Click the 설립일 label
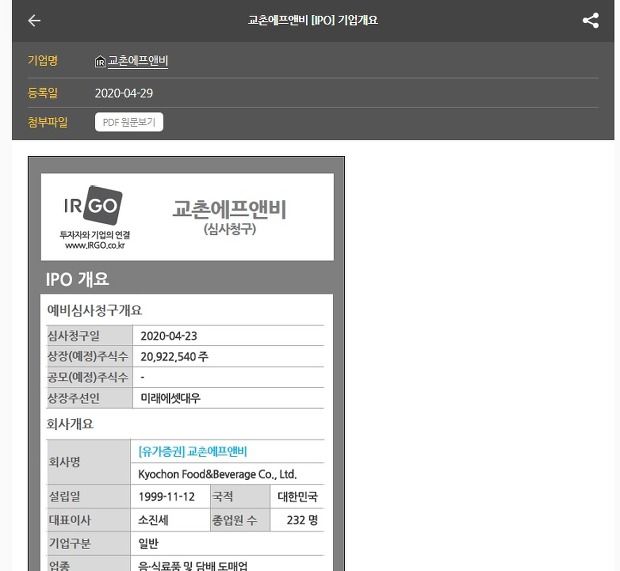The image size is (620, 571). [x=64, y=496]
